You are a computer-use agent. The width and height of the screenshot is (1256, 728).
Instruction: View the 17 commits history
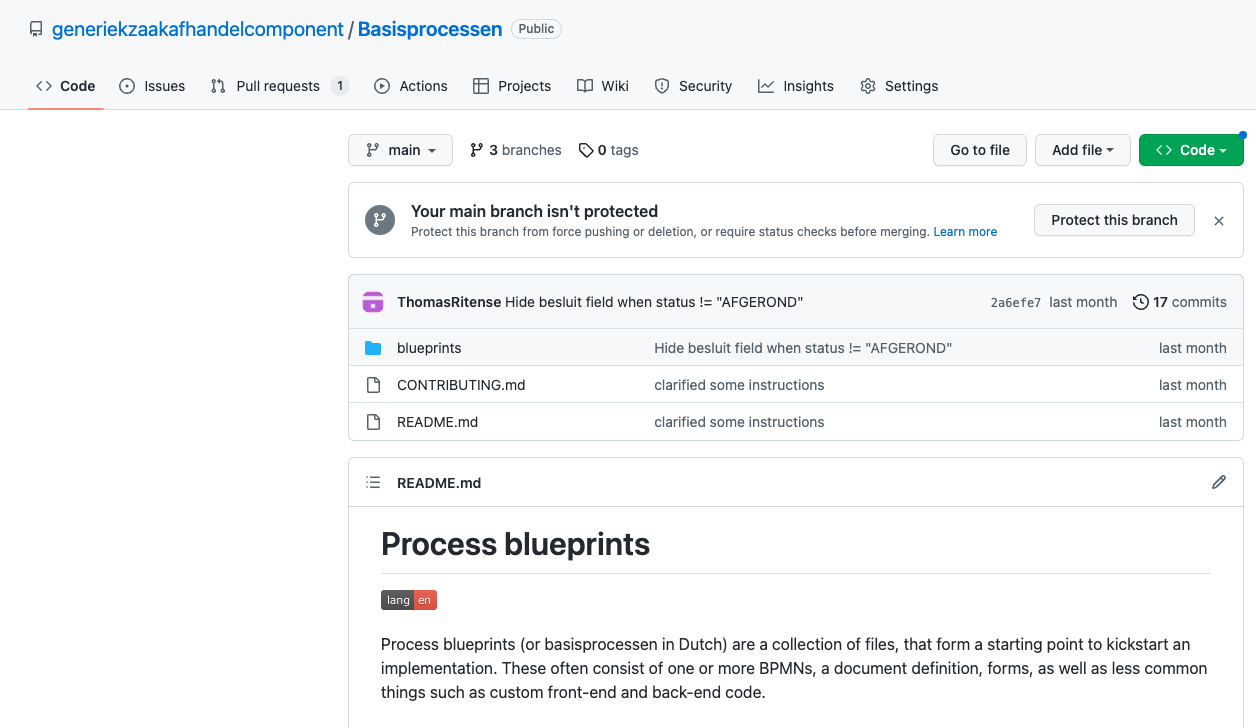coord(1179,302)
